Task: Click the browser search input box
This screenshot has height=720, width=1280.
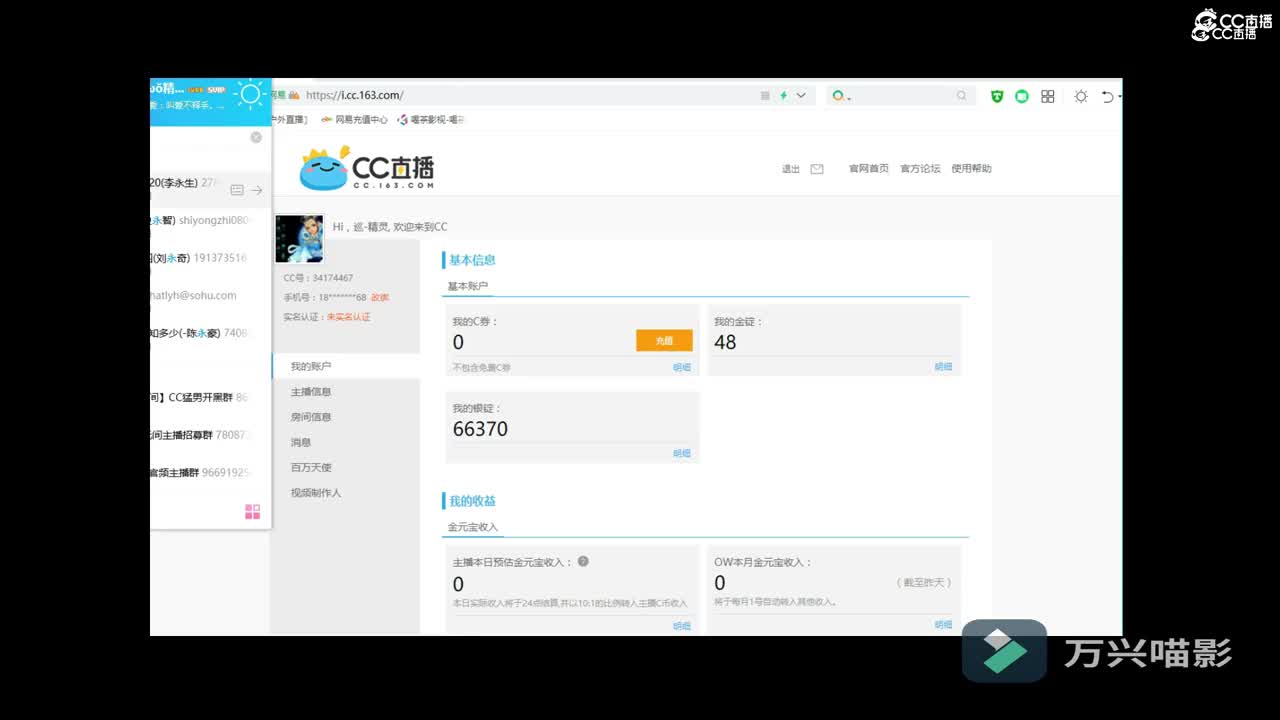Action: (x=900, y=96)
